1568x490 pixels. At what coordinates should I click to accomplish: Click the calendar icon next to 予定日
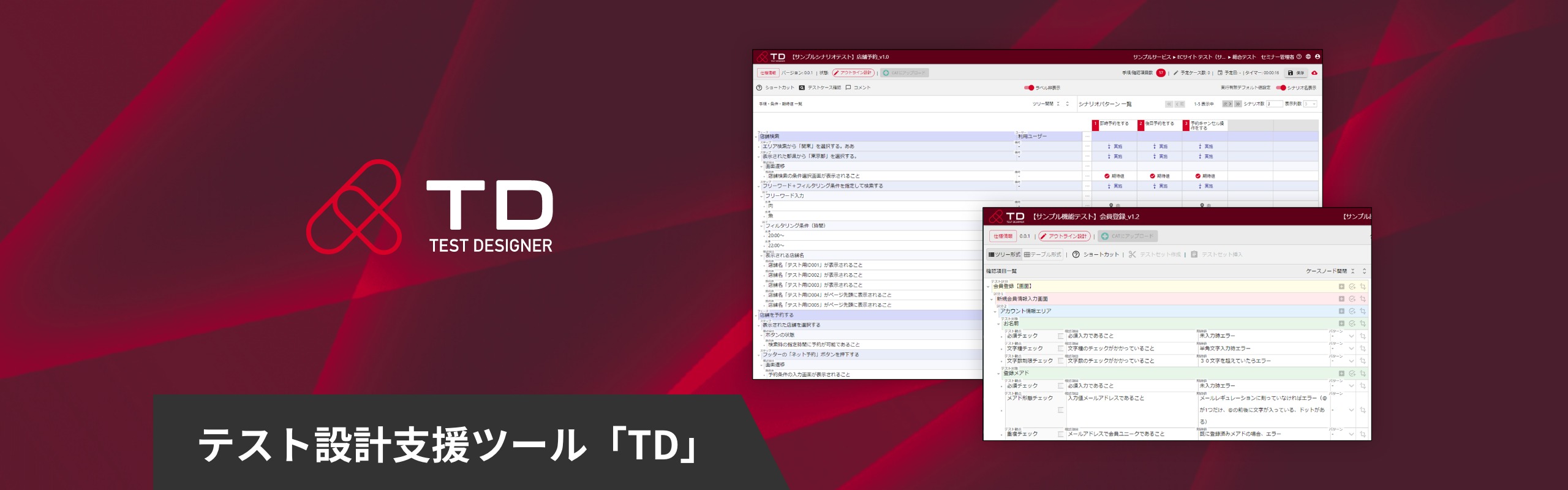pyautogui.click(x=1220, y=73)
